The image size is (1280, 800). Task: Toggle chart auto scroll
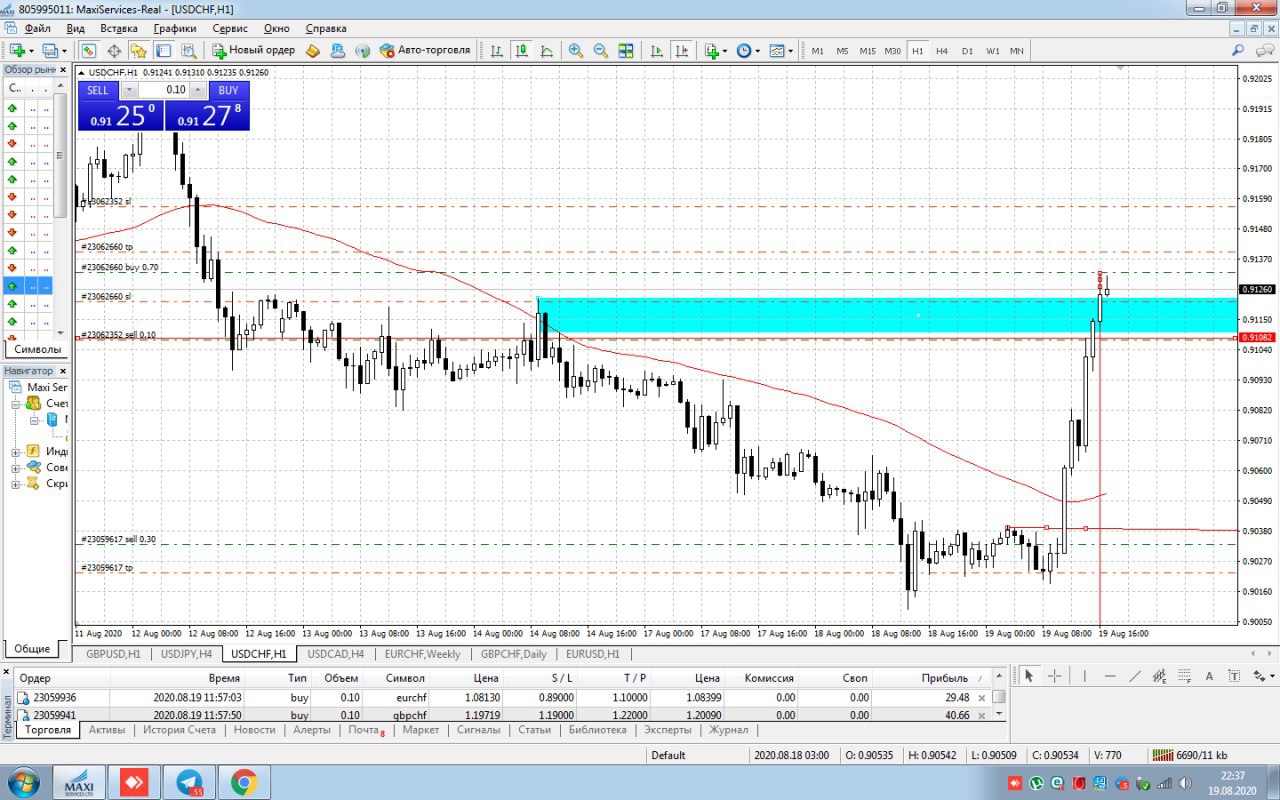click(657, 50)
